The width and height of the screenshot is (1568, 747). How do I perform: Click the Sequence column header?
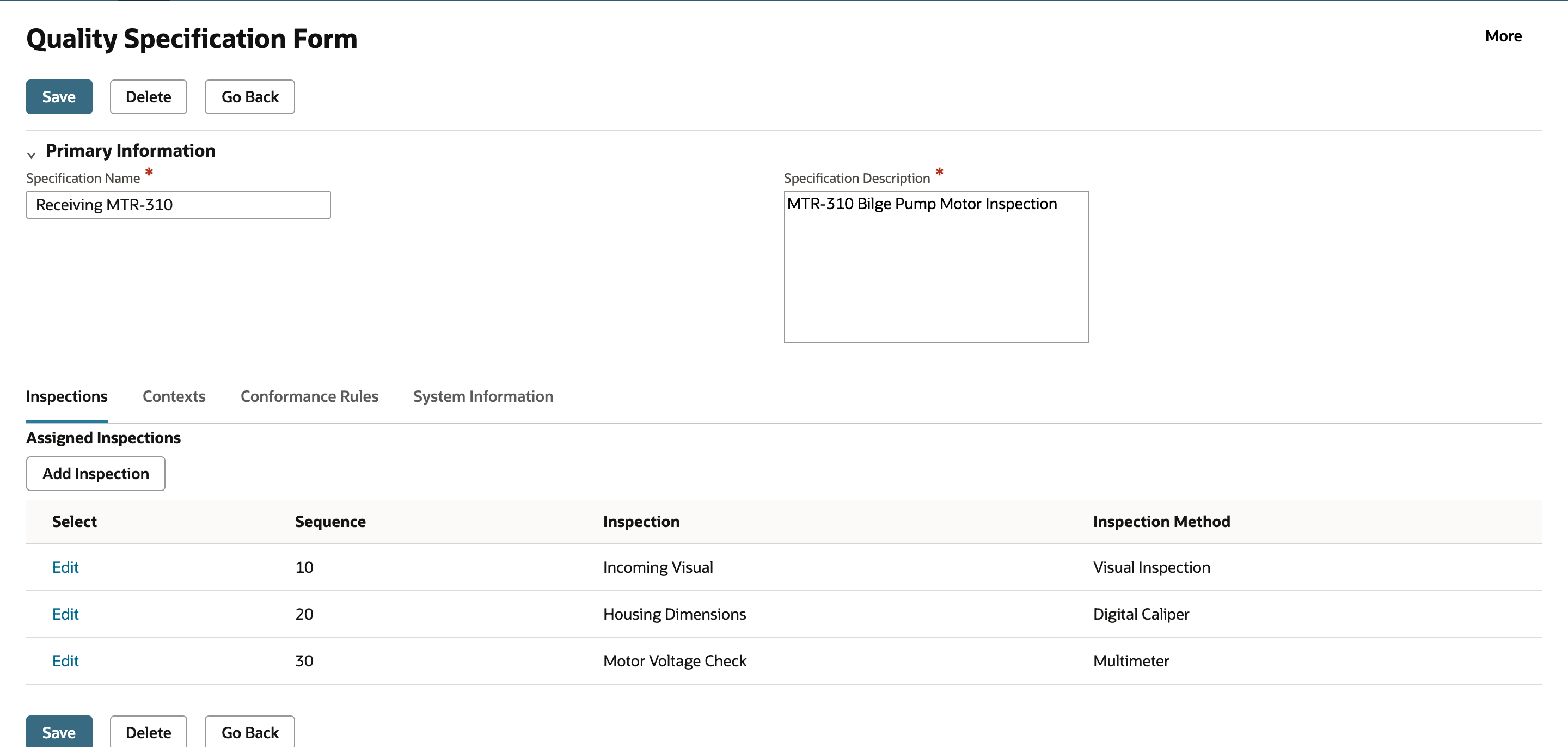[330, 522]
